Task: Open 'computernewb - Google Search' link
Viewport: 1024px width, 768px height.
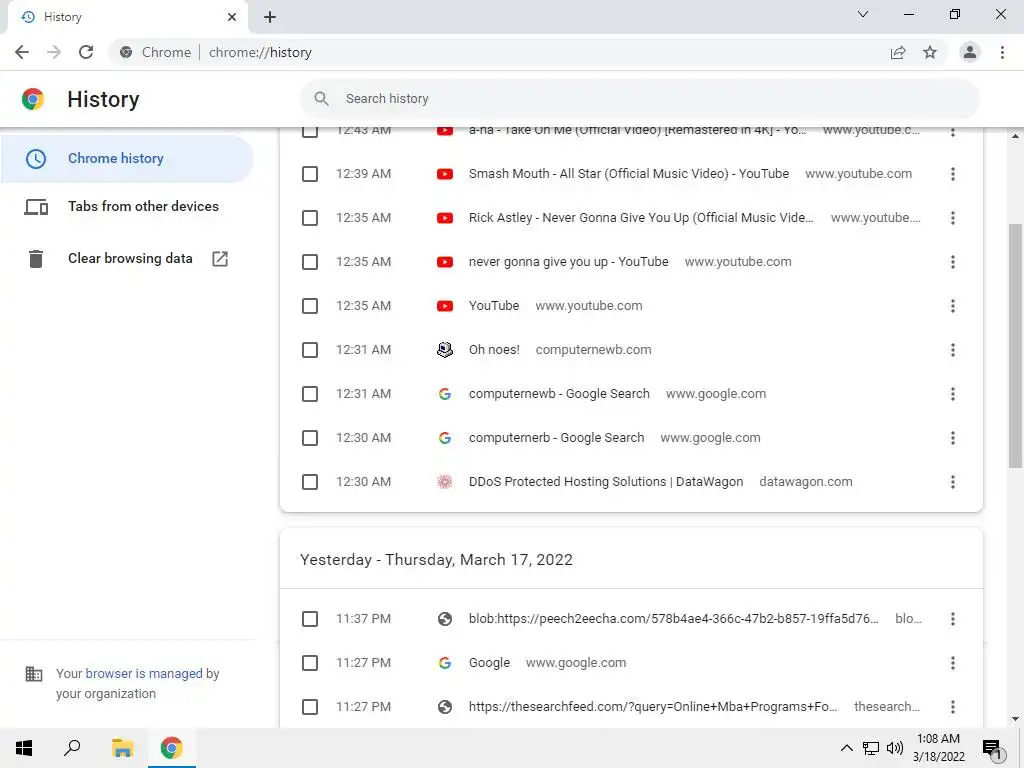Action: coord(559,394)
